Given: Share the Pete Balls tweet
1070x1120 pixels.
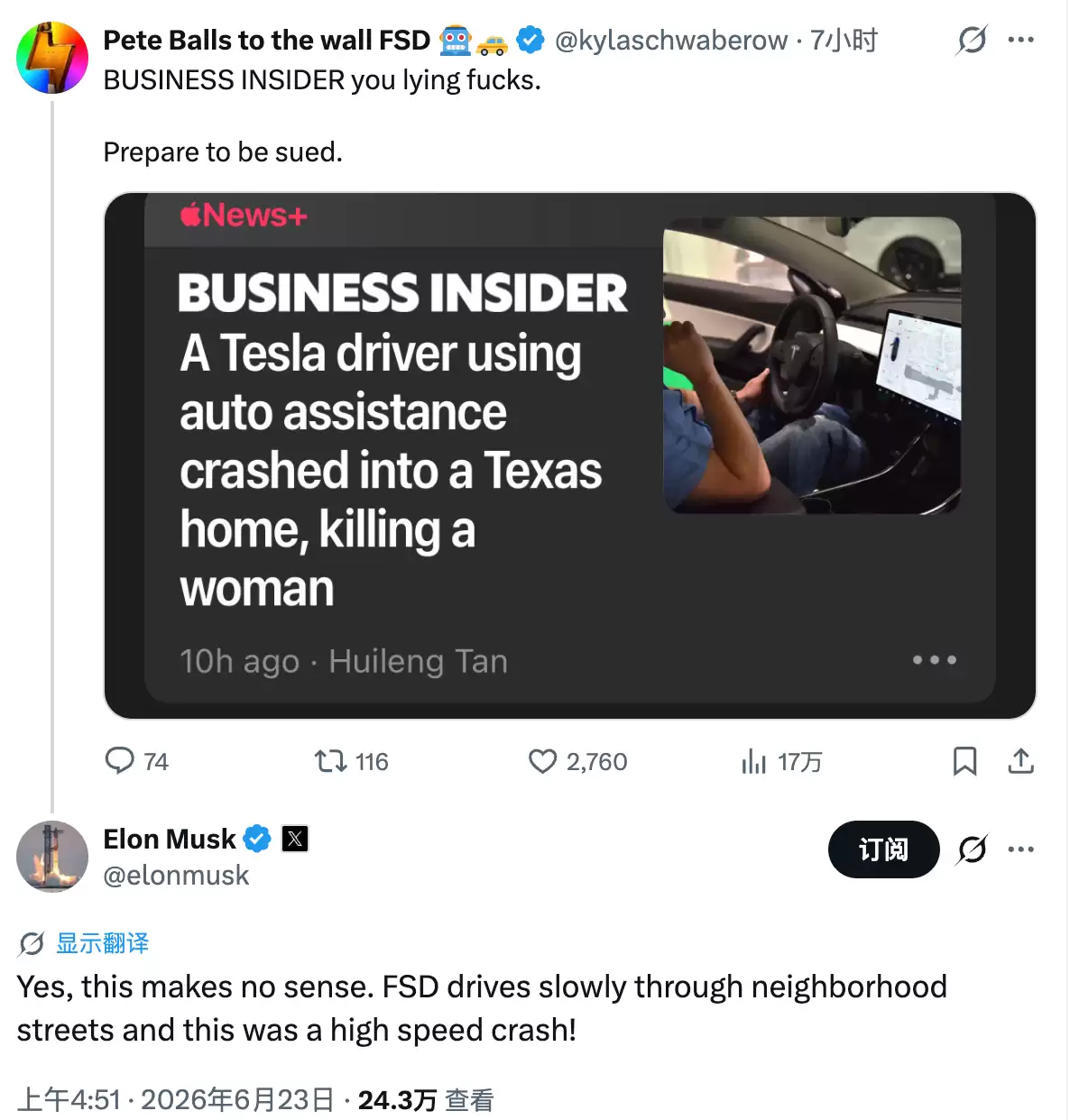Looking at the screenshot, I should pos(1020,762).
